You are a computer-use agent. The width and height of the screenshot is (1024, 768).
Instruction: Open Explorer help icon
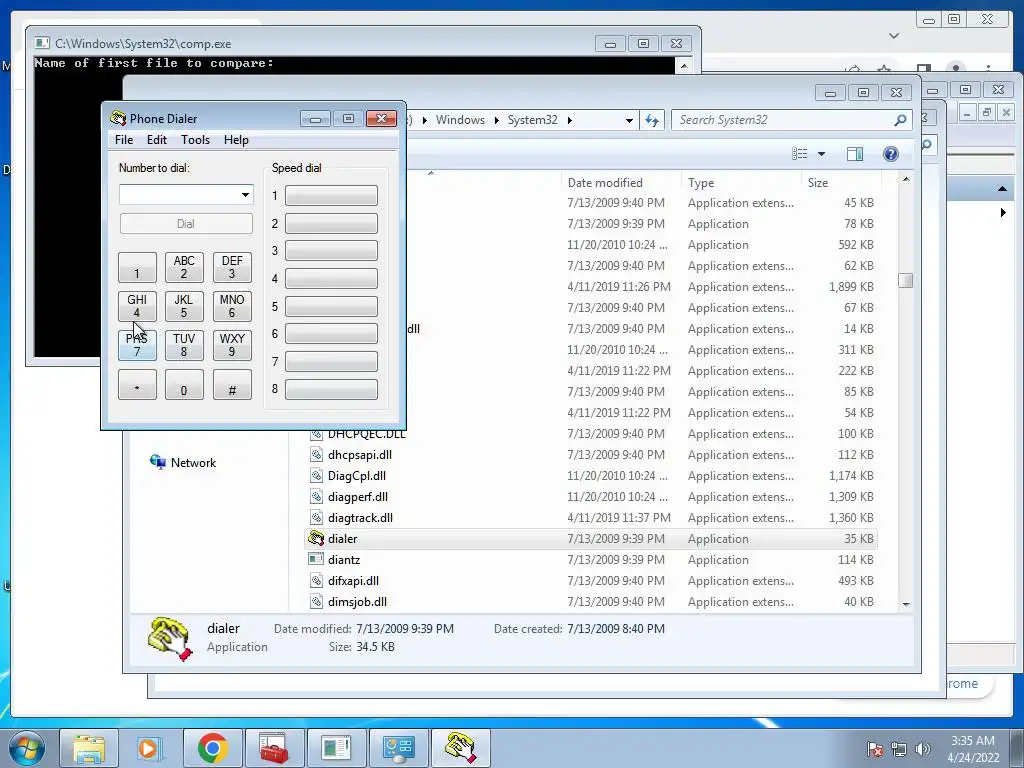[x=891, y=153]
